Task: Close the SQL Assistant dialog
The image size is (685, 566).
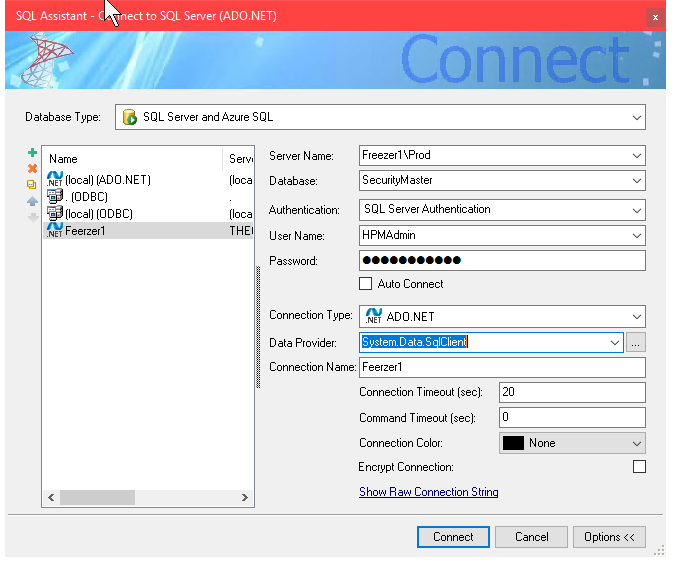Action: [x=655, y=17]
